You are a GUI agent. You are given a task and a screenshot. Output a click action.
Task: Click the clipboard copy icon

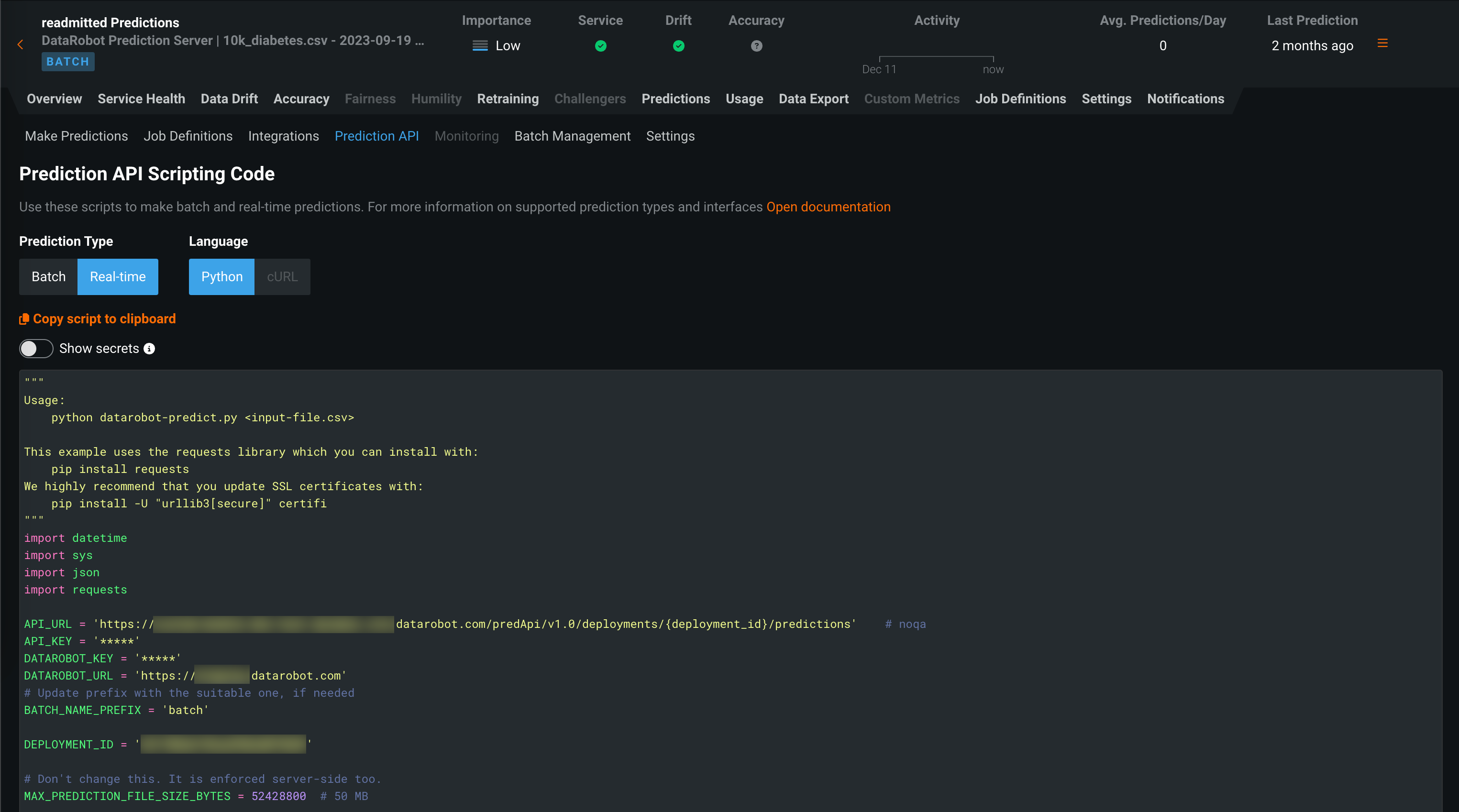[24, 319]
